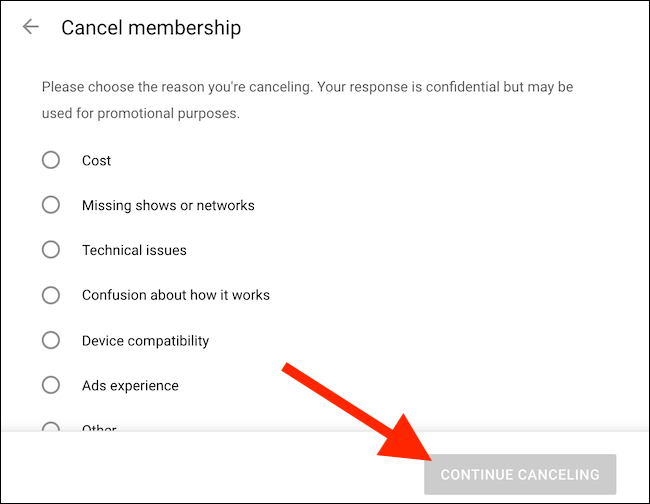Image resolution: width=650 pixels, height=504 pixels.
Task: Click the 'used for promotional purposes' text line
Action: (140, 114)
